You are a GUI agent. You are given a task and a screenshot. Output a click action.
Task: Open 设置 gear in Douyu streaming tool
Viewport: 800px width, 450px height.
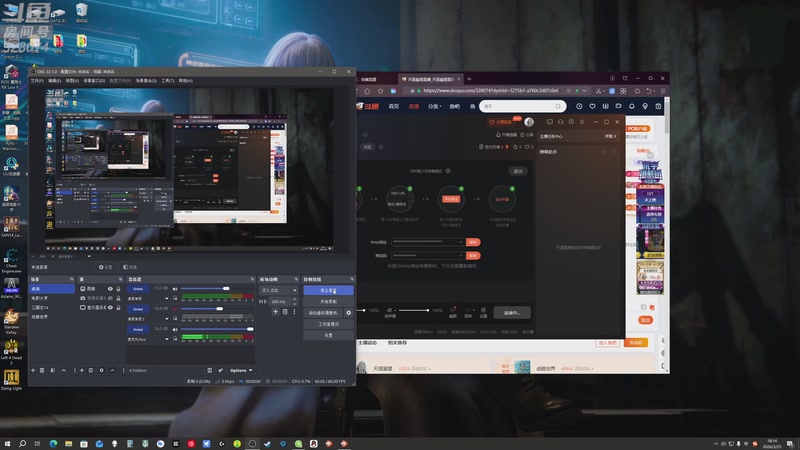[483, 312]
